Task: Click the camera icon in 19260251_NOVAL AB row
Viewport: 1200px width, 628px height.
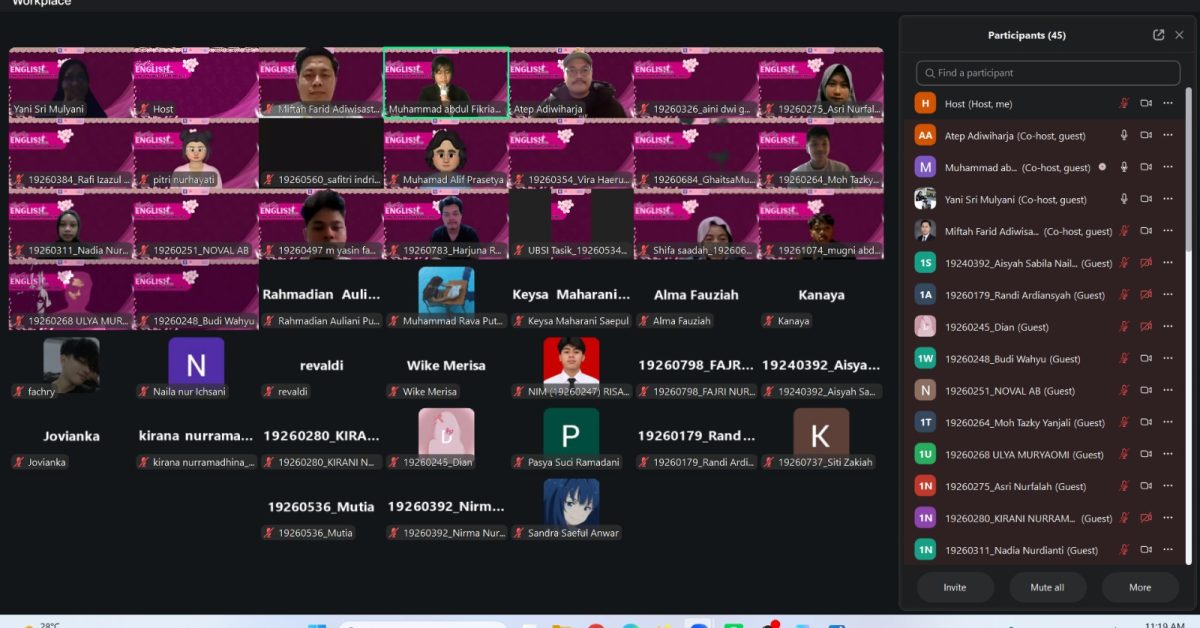Action: point(1146,391)
